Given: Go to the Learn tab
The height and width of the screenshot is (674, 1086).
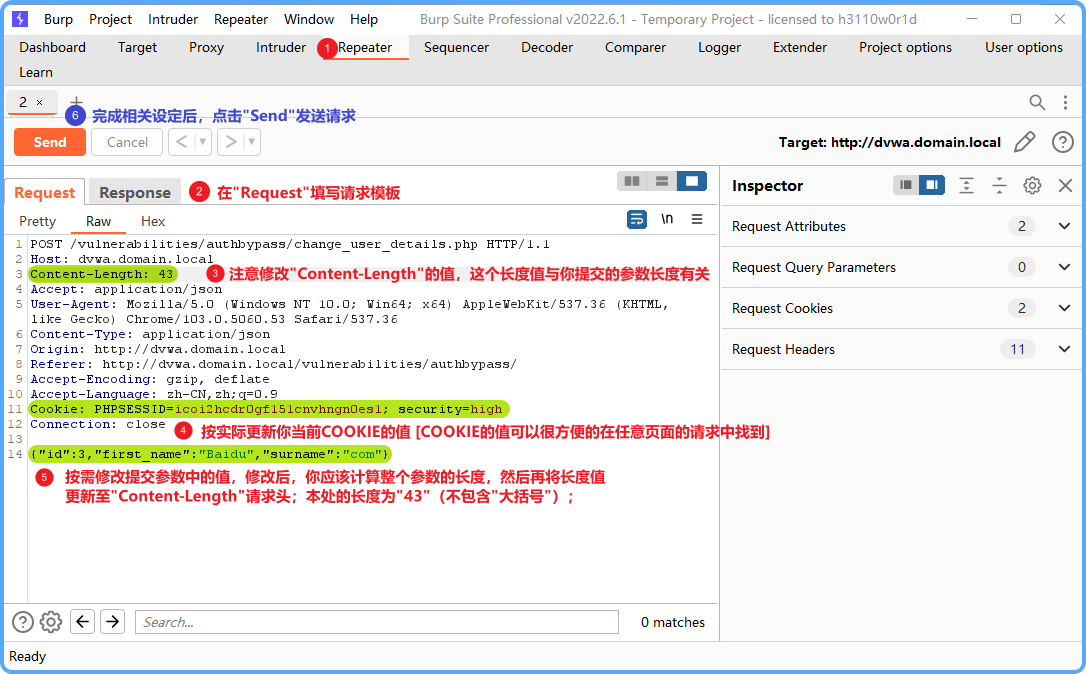Looking at the screenshot, I should (x=36, y=72).
